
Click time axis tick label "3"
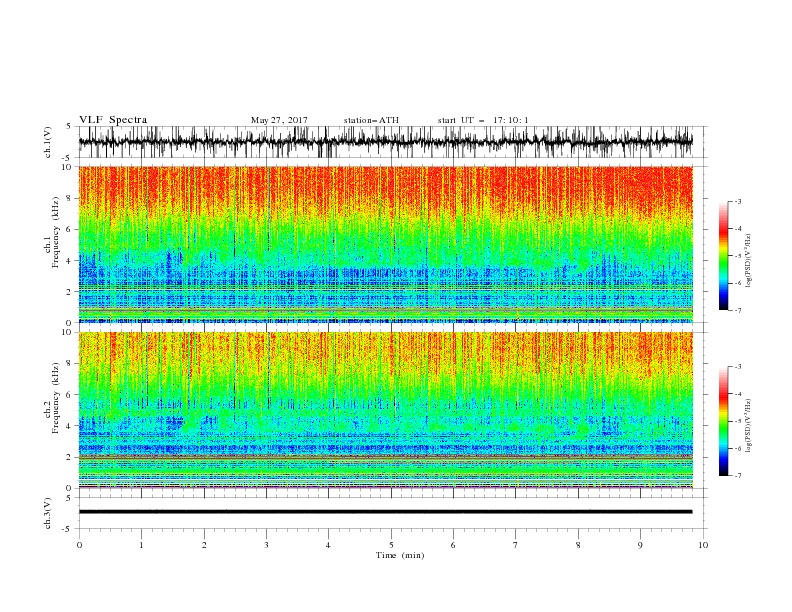[266, 545]
